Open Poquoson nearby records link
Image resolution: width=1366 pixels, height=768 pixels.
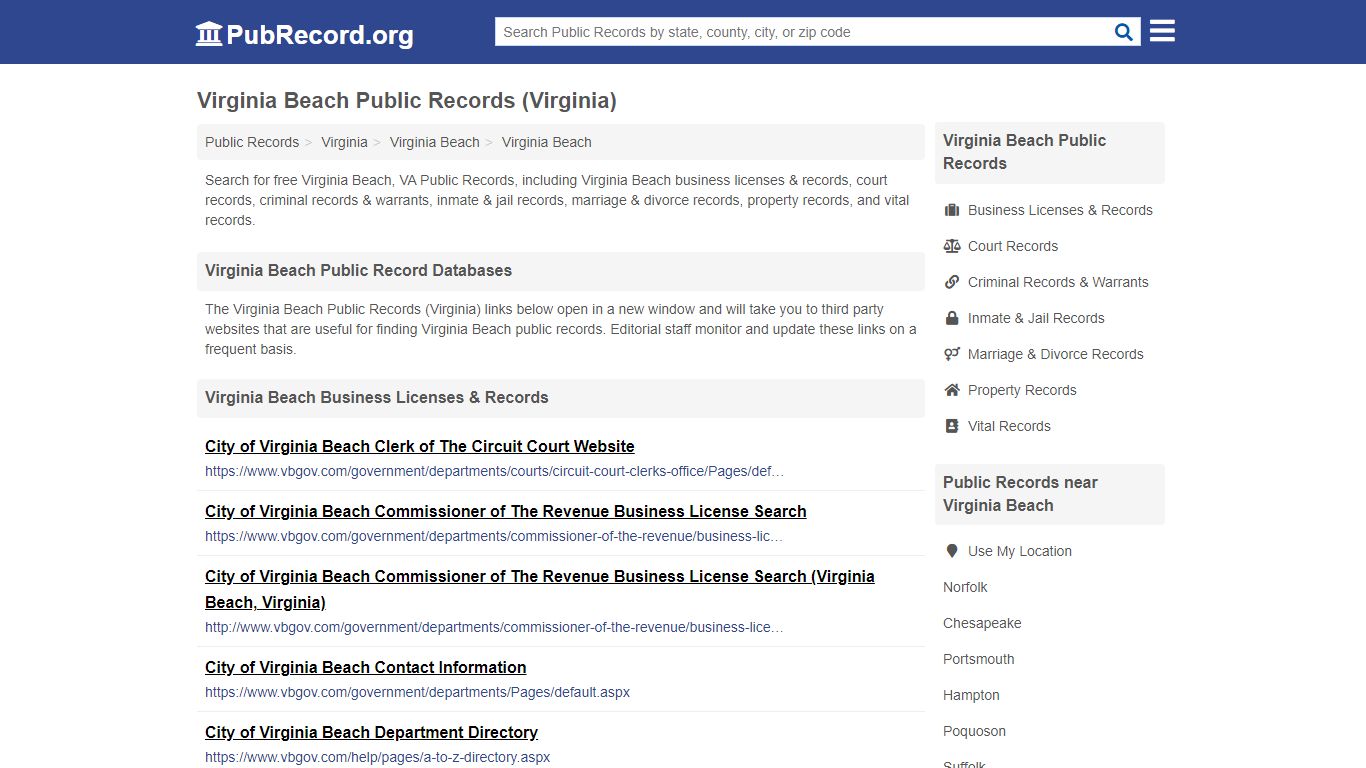tap(974, 731)
